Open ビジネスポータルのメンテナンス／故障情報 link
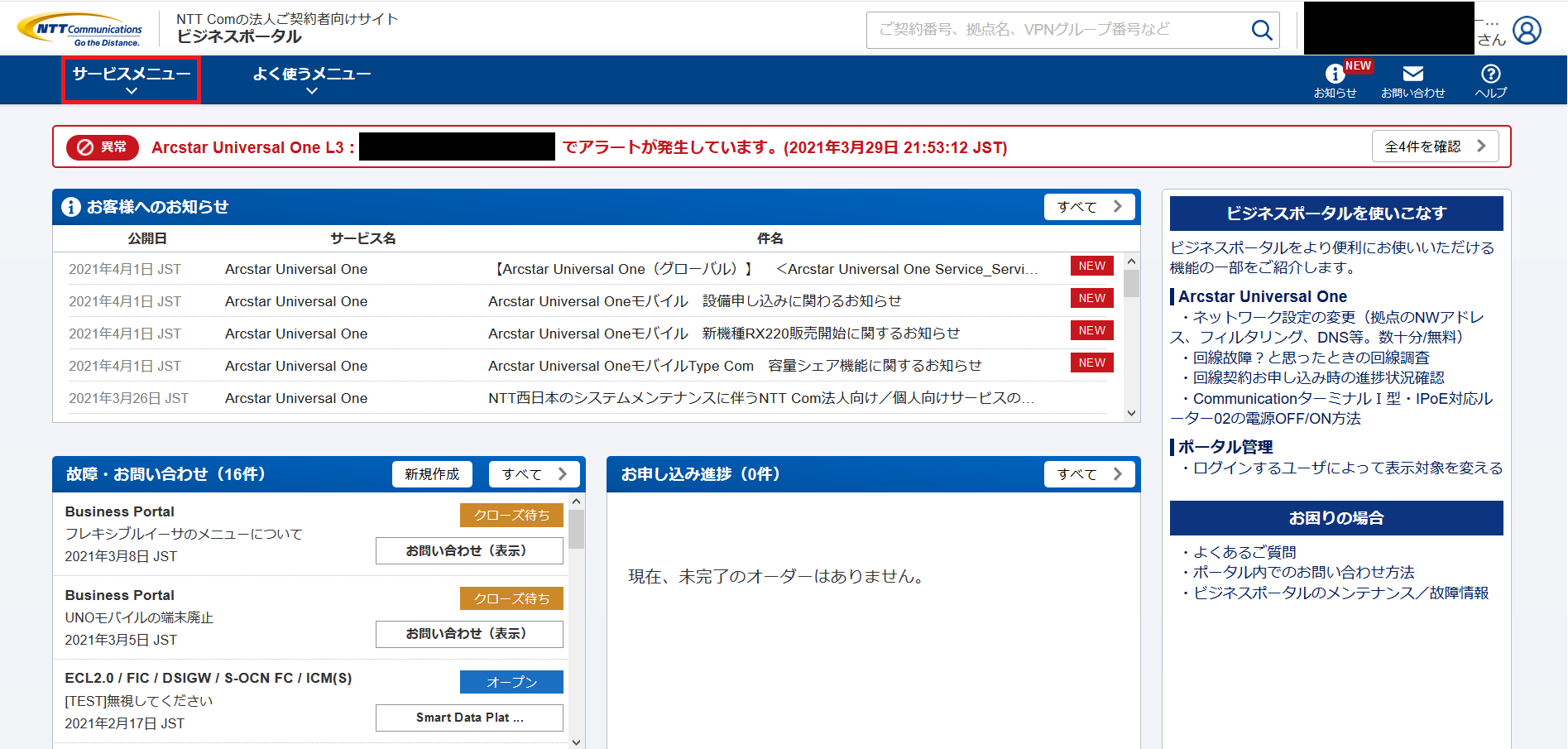 1340,593
